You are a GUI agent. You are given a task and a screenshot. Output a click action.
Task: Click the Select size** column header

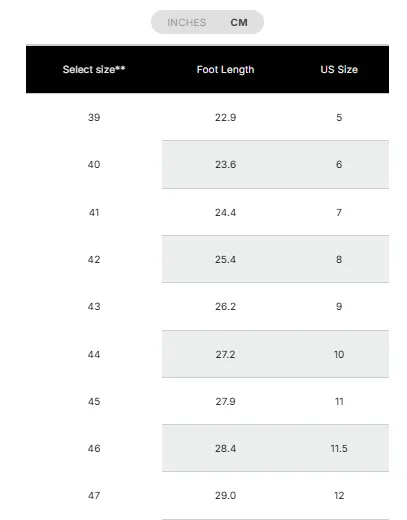94,69
